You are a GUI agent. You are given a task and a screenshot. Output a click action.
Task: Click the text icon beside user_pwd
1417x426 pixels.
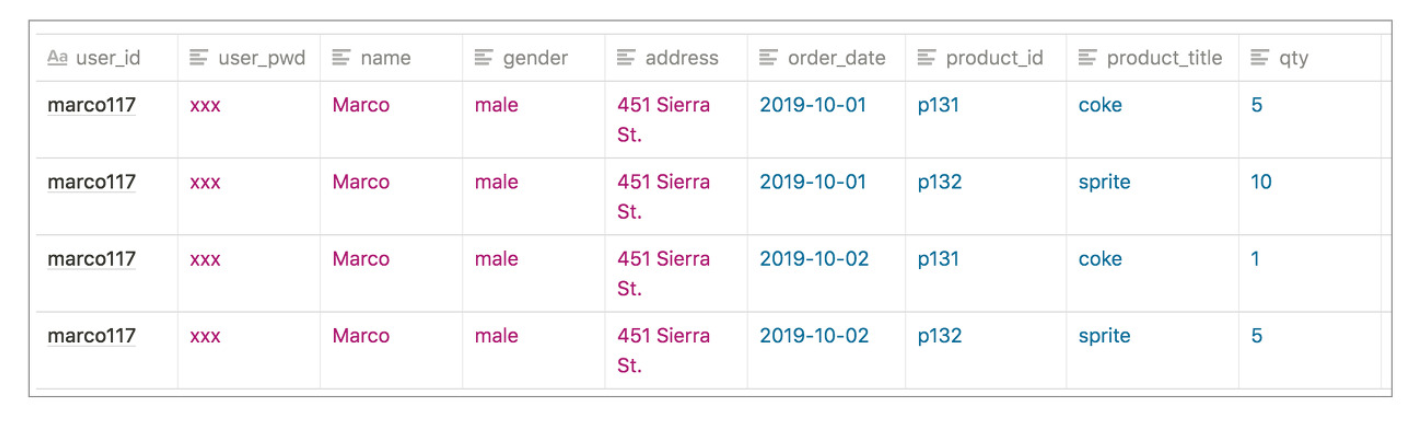(x=199, y=58)
